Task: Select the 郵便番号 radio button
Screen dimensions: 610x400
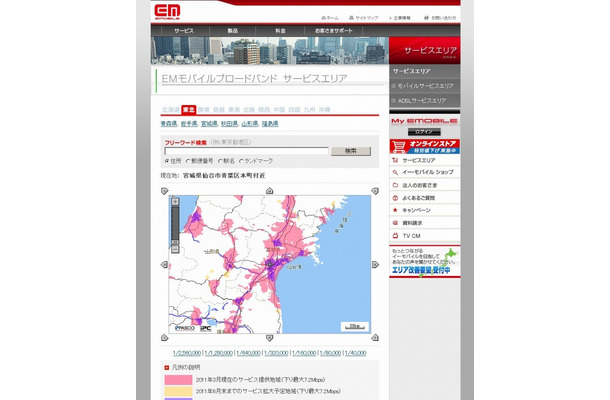Action: point(188,161)
